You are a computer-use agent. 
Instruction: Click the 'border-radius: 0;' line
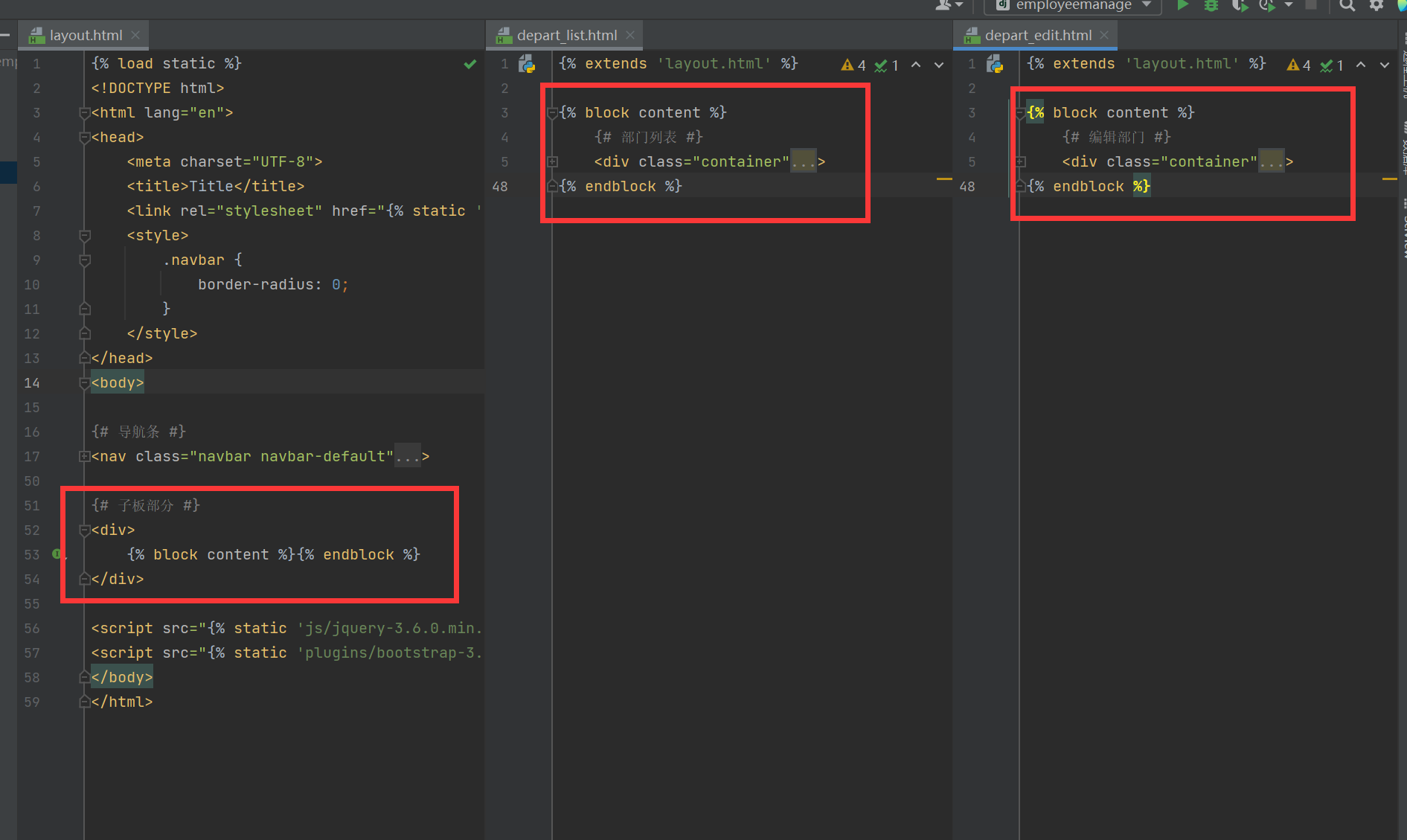[x=273, y=284]
